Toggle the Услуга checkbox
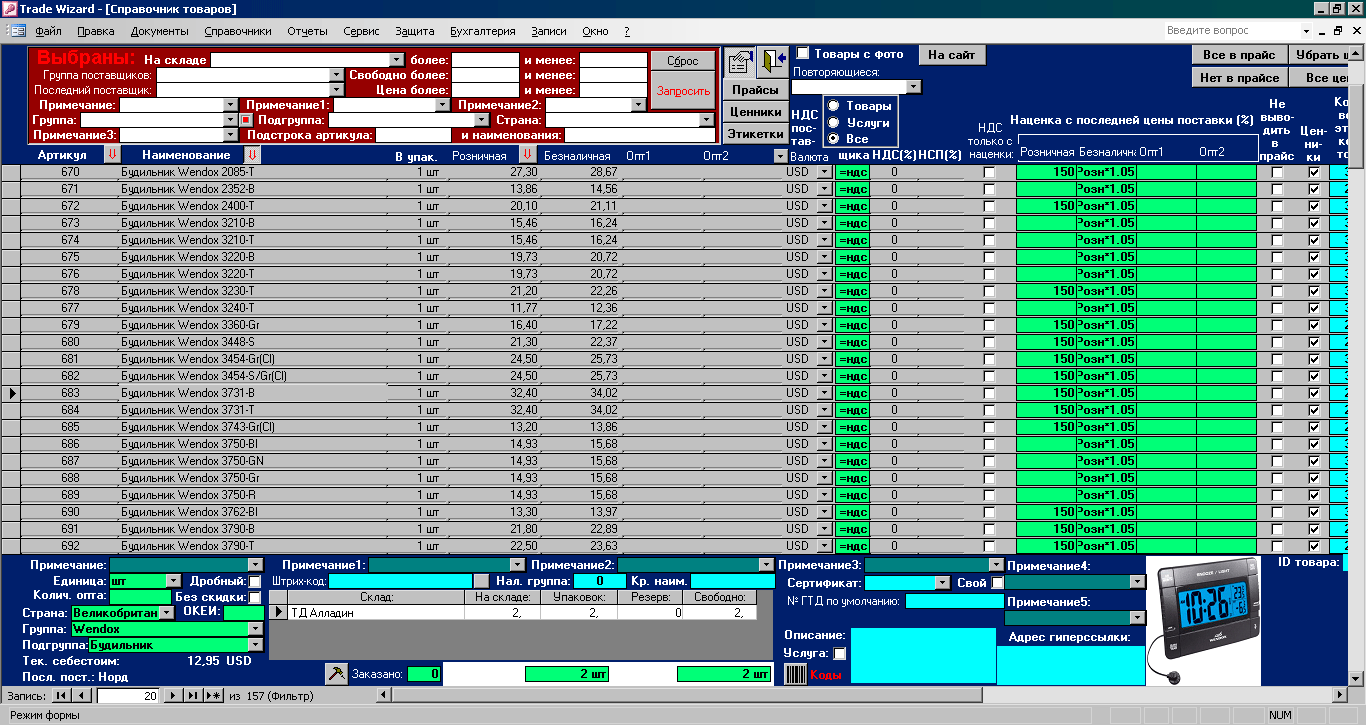 [x=840, y=653]
